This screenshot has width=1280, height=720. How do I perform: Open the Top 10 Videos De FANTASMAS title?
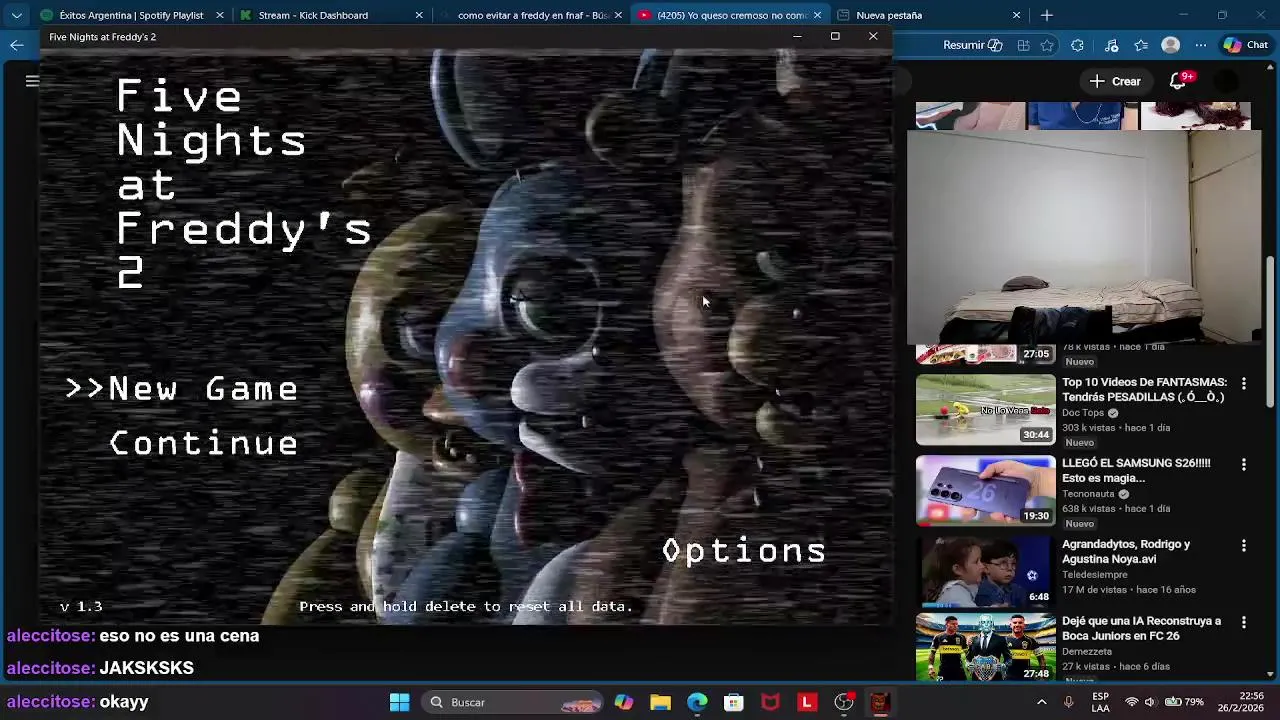1144,390
